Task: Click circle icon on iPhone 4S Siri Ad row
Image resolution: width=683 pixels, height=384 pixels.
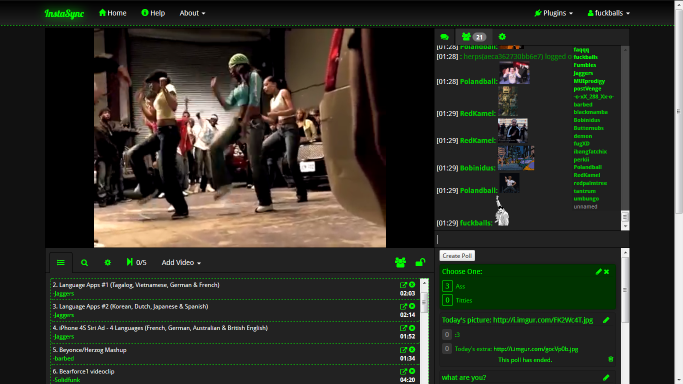Action: tap(412, 328)
